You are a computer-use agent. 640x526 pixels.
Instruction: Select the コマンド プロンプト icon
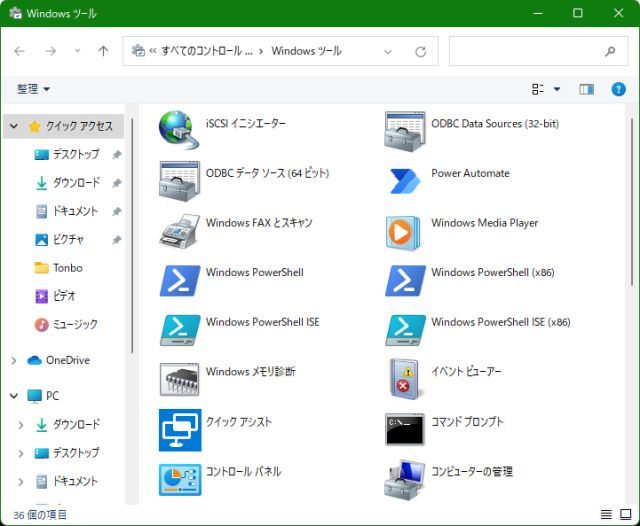[404, 429]
